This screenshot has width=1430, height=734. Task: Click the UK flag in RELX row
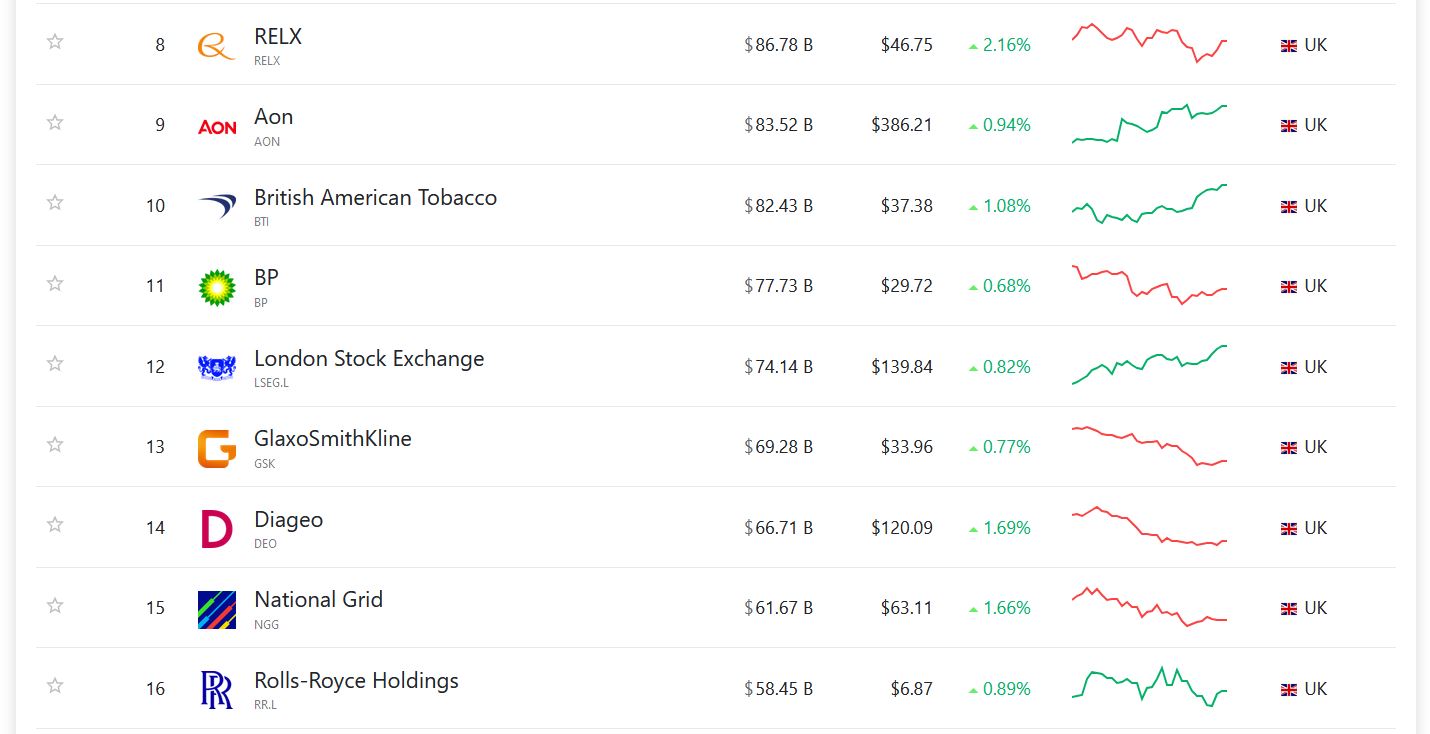[1289, 46]
